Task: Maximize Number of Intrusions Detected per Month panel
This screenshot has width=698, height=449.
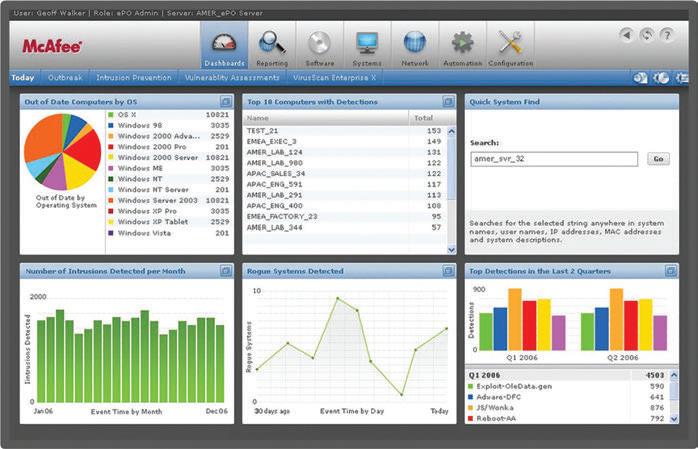Action: click(x=226, y=271)
